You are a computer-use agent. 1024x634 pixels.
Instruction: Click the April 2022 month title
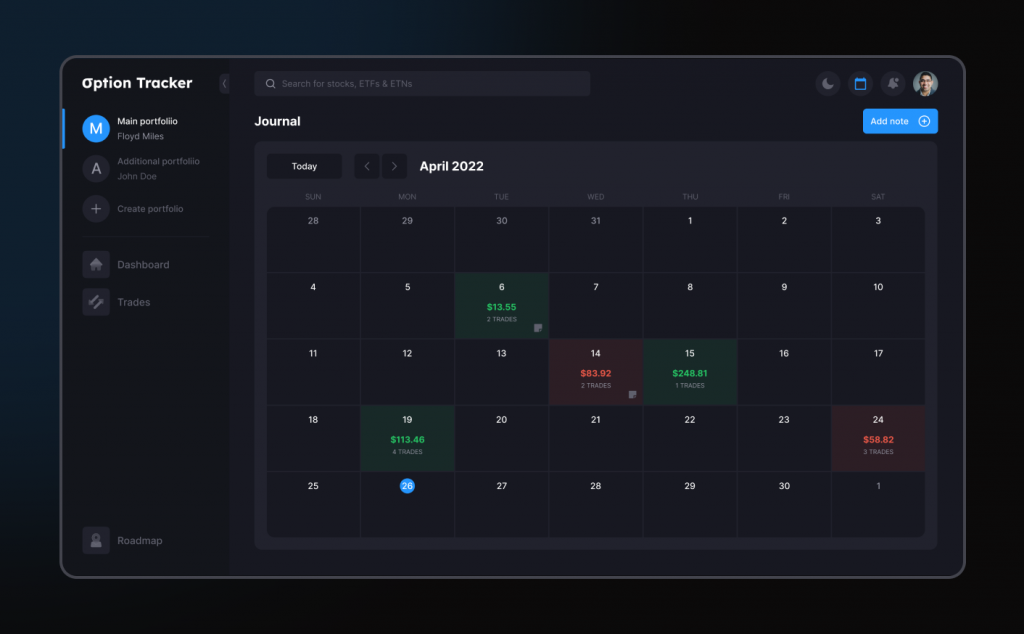[x=451, y=166]
